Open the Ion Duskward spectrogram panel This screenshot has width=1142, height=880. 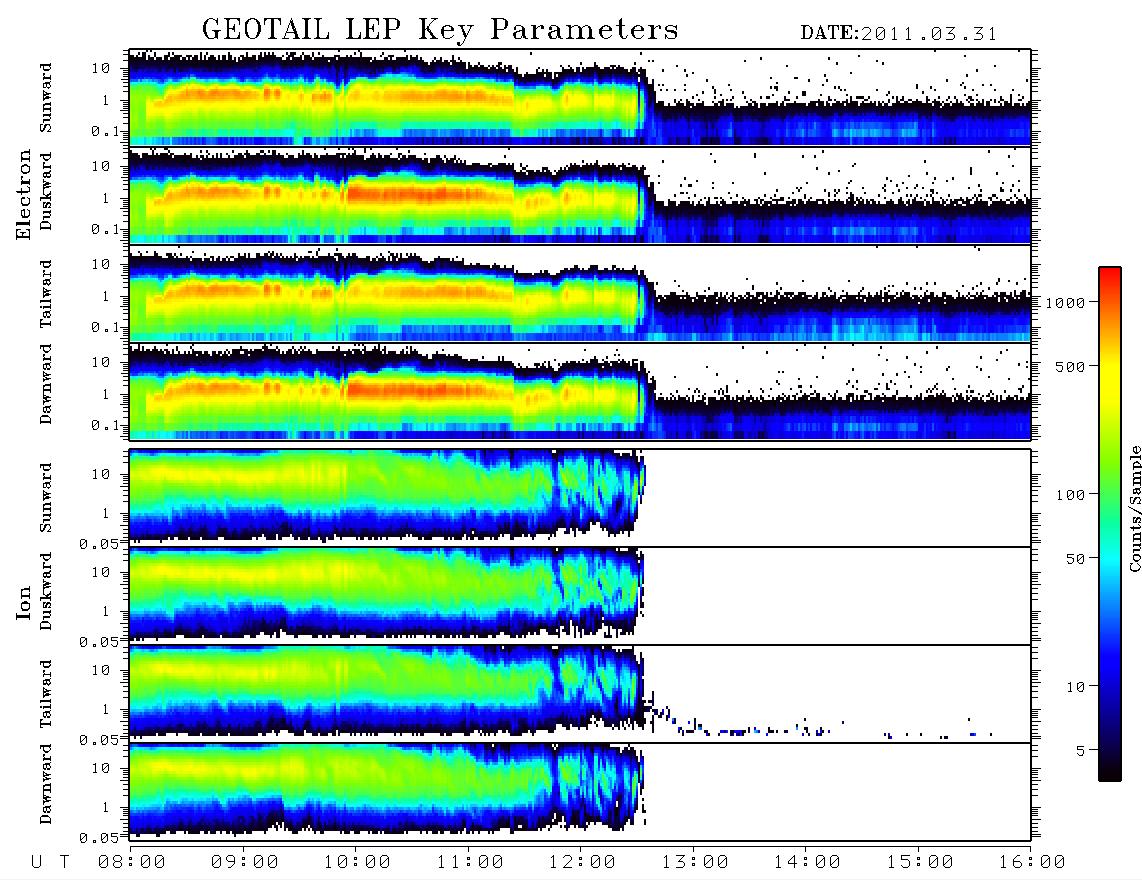pyautogui.click(x=580, y=595)
